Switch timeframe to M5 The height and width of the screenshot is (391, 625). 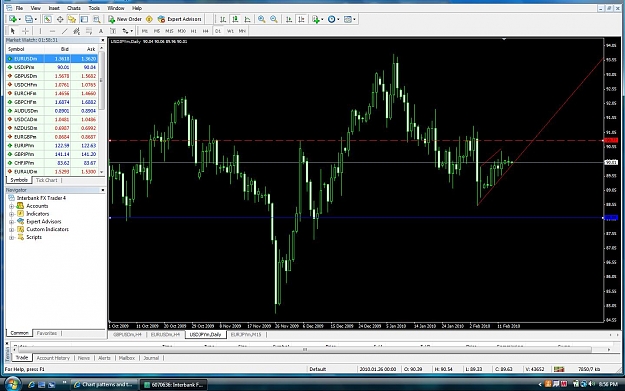[157, 31]
